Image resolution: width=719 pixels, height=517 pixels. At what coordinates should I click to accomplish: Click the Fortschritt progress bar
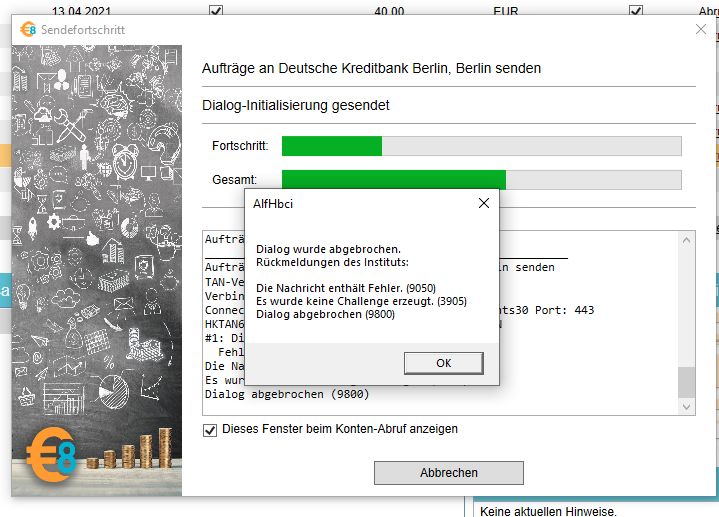click(481, 146)
